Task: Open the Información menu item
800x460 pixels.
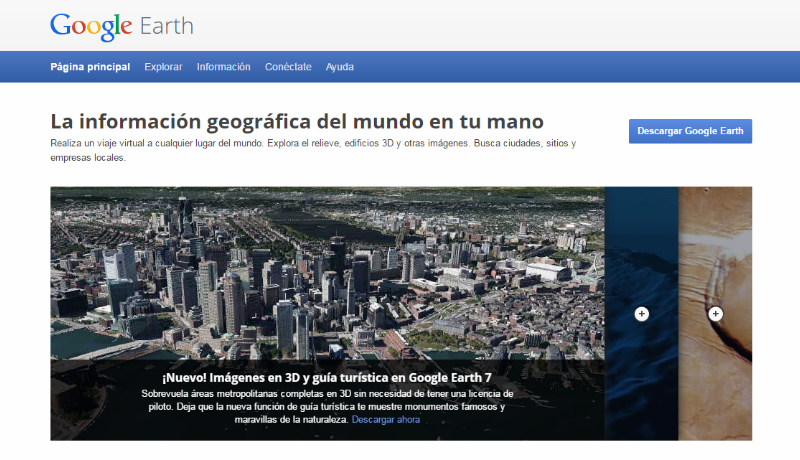Action: [x=223, y=67]
